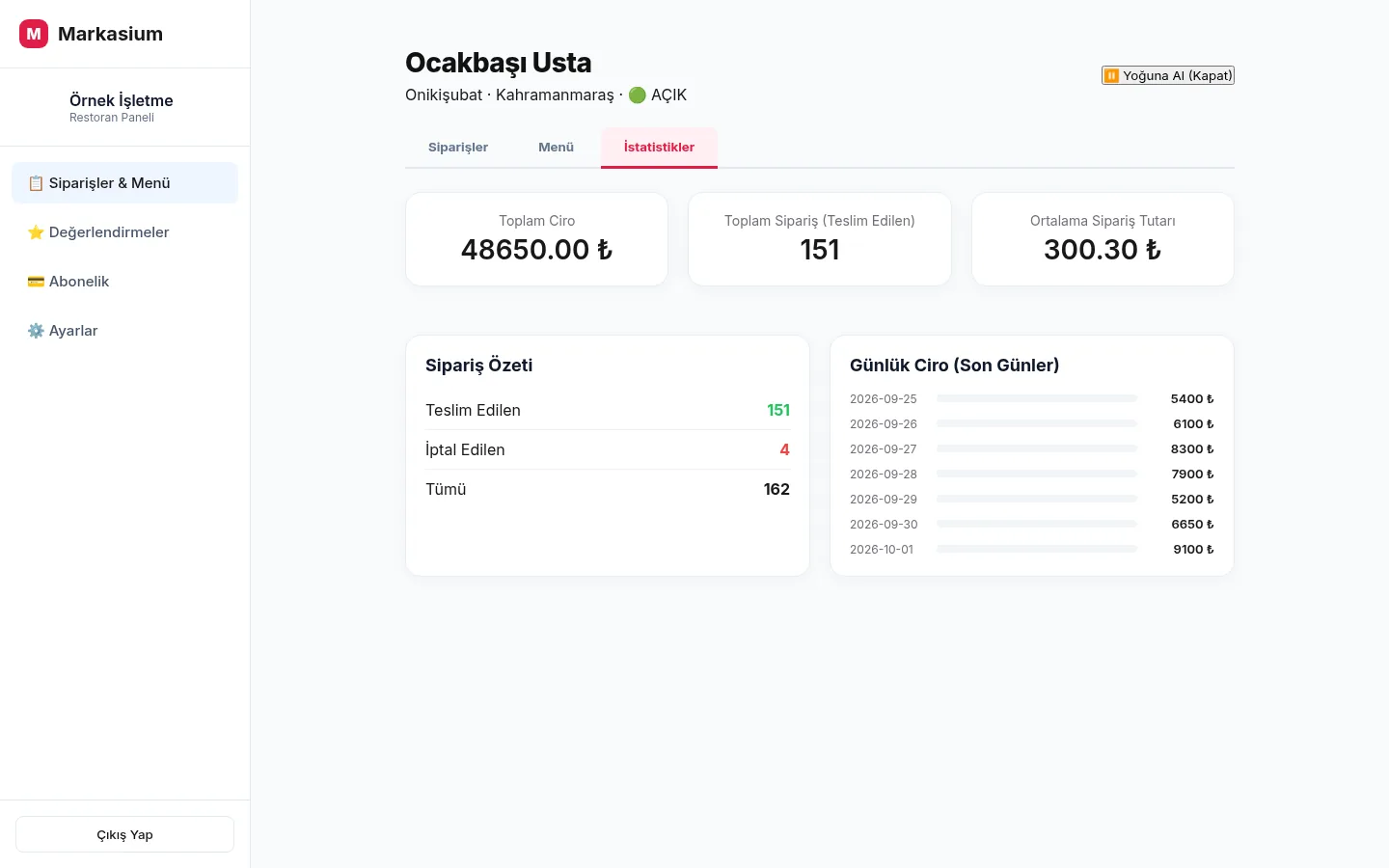Click the revenue bar for 2026-09-27

(1037, 448)
